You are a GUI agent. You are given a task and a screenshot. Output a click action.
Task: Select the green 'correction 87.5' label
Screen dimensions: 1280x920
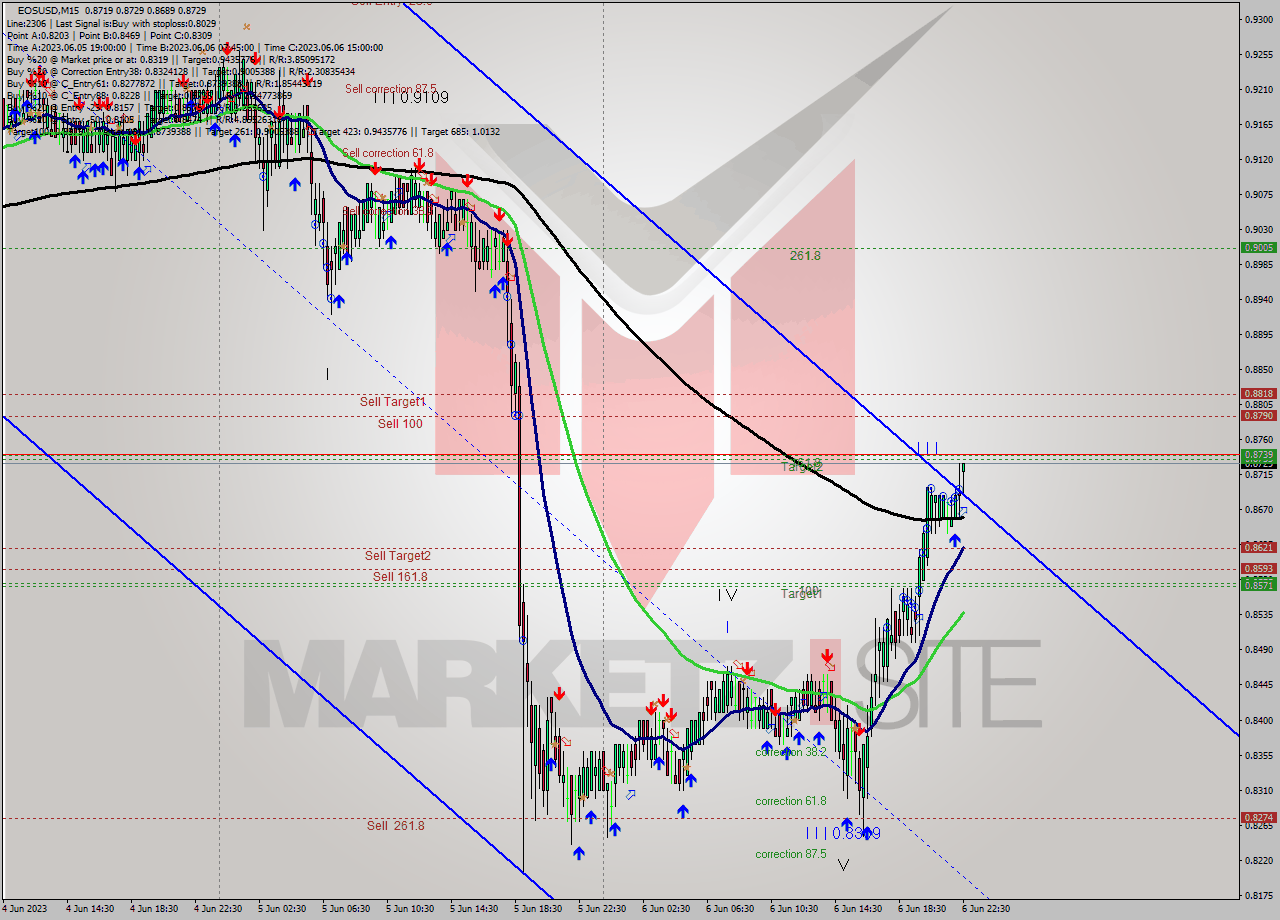[x=791, y=854]
